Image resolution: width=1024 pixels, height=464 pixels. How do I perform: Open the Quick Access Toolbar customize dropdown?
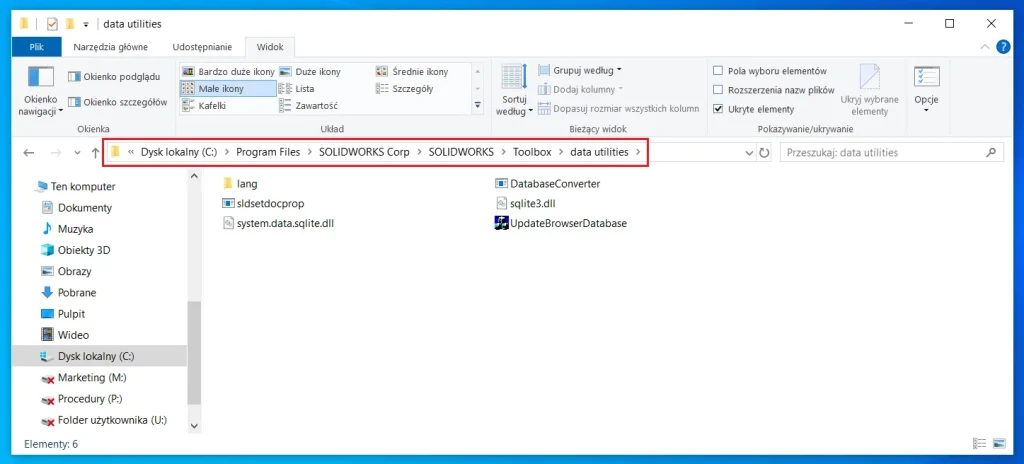coord(86,25)
